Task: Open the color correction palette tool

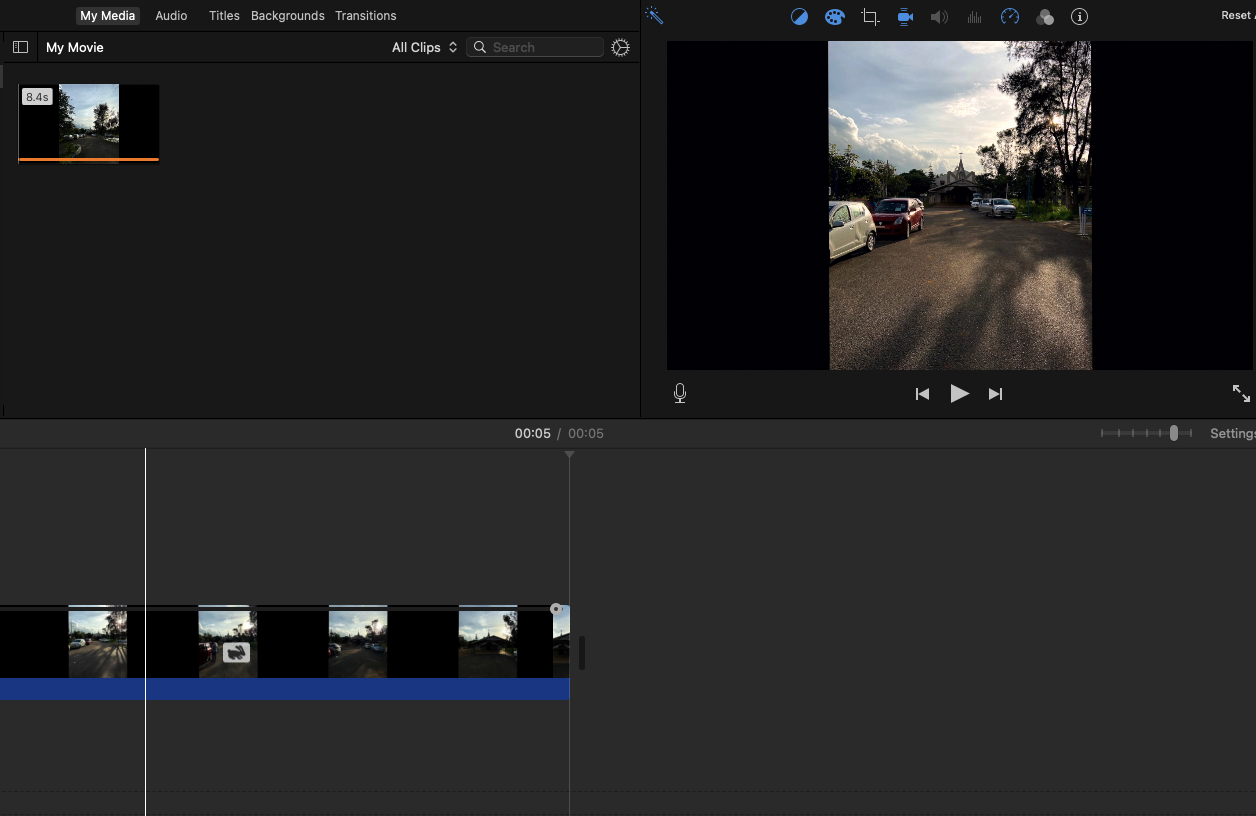Action: pos(834,17)
